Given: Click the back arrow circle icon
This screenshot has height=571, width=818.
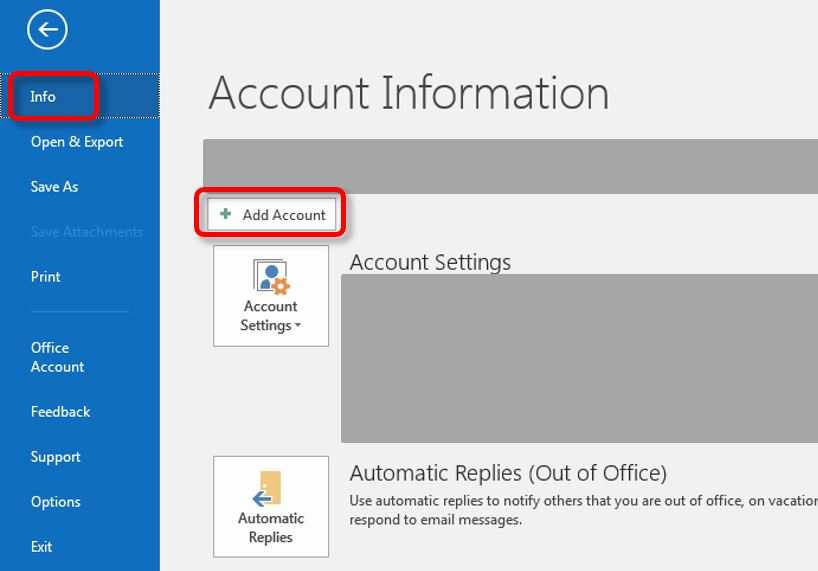Looking at the screenshot, I should coord(47,30).
